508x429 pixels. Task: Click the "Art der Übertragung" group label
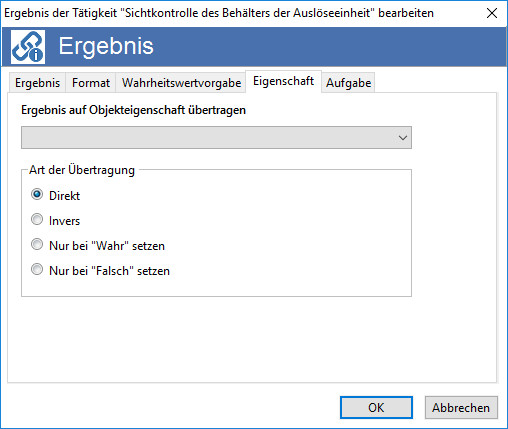[x=82, y=170]
